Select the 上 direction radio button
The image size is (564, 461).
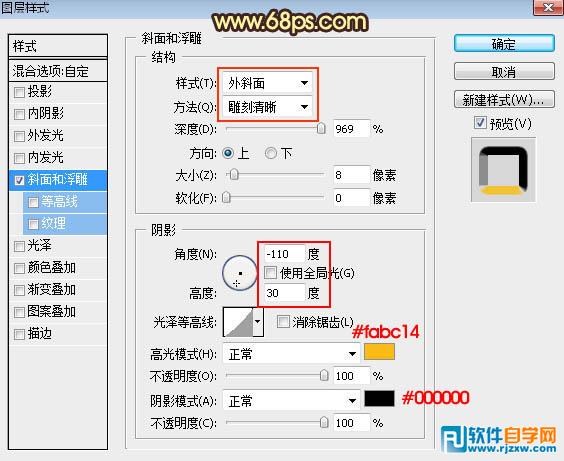[x=228, y=153]
